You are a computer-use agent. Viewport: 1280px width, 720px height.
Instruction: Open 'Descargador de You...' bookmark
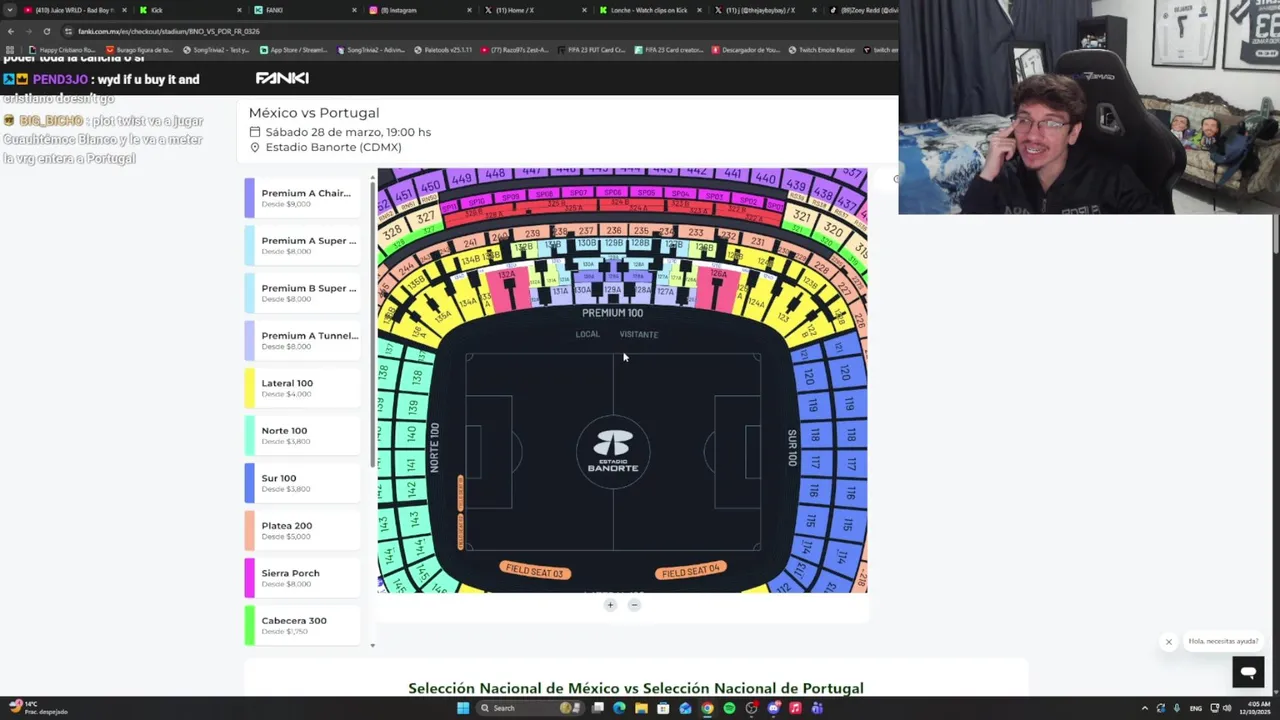click(745, 49)
